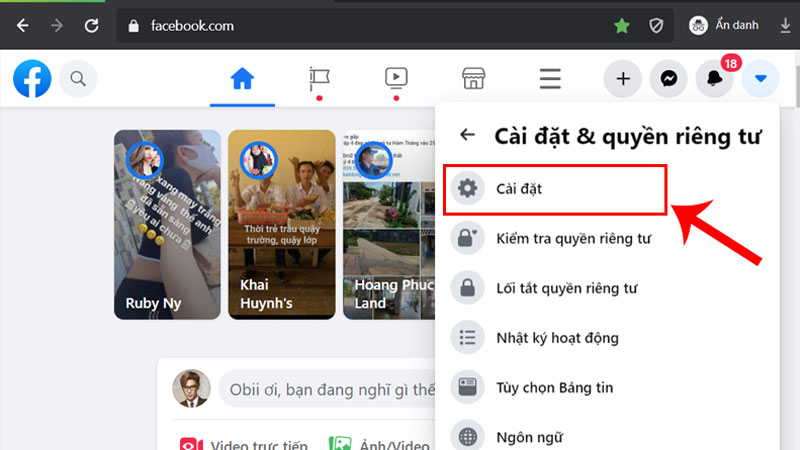
Task: Open Hoang Phuc Land story
Action: click(389, 224)
